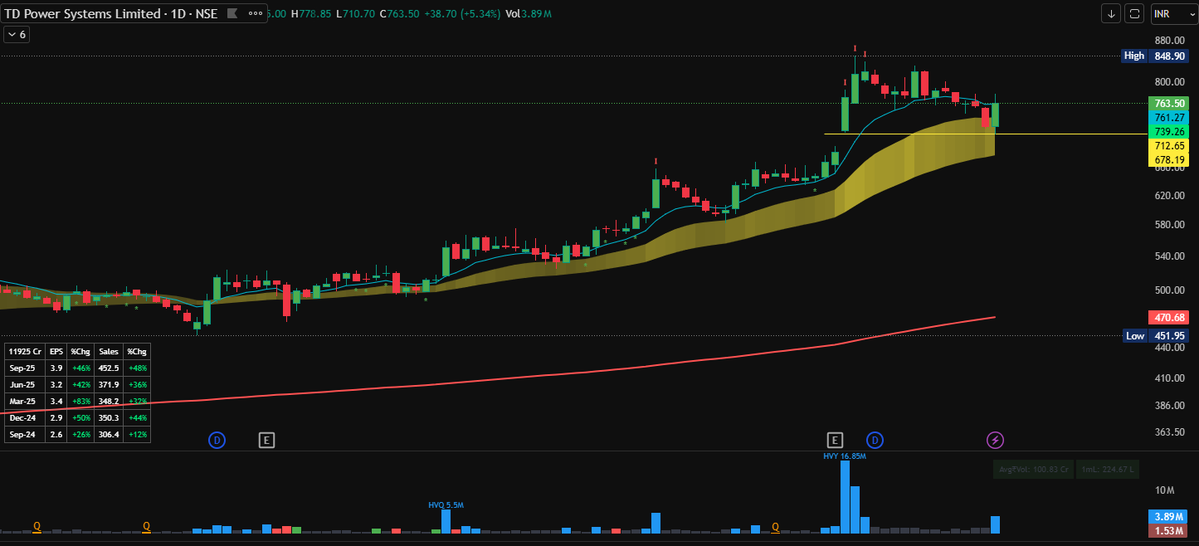The image size is (1199, 546).
Task: Click the Mar-25 row label in earnings table
Action: (24, 401)
